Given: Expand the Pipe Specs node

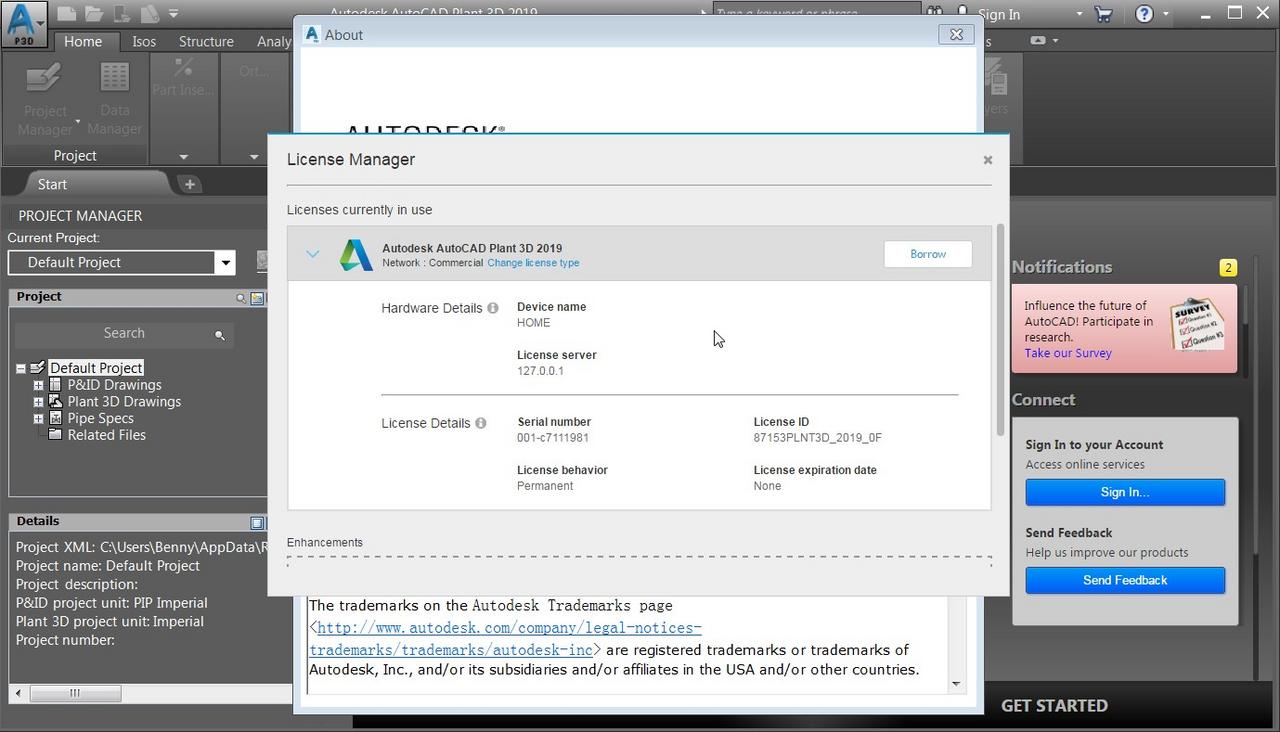Looking at the screenshot, I should (x=38, y=419).
